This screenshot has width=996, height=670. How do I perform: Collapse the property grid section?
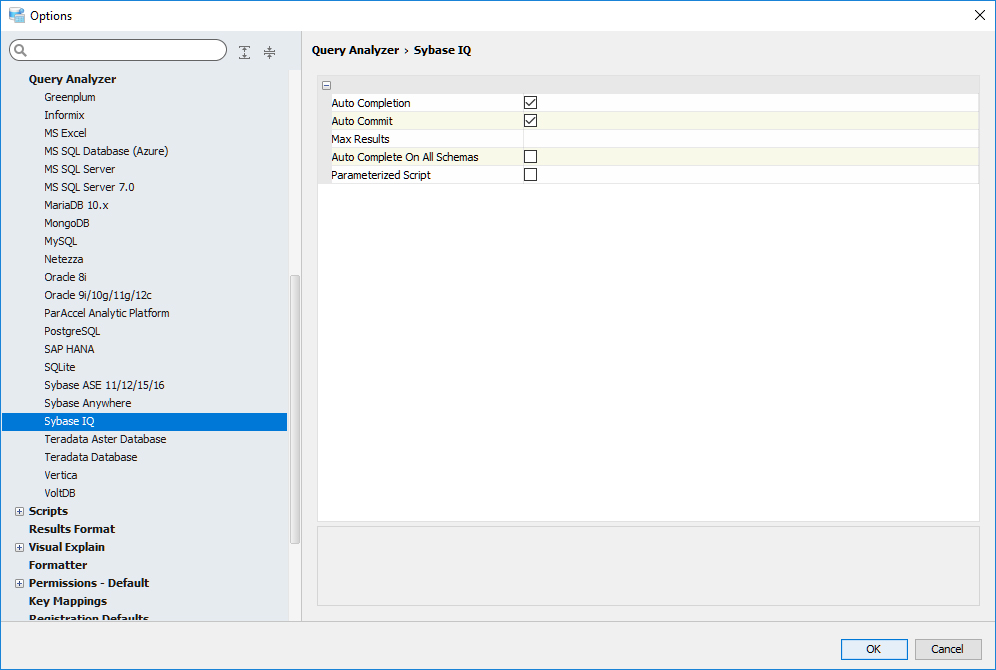[327, 86]
